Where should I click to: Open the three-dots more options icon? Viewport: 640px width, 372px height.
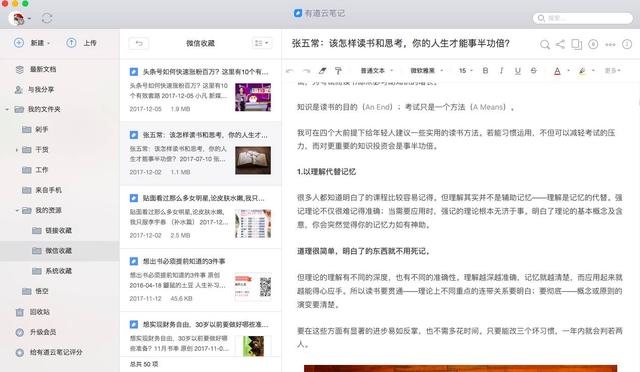click(610, 44)
